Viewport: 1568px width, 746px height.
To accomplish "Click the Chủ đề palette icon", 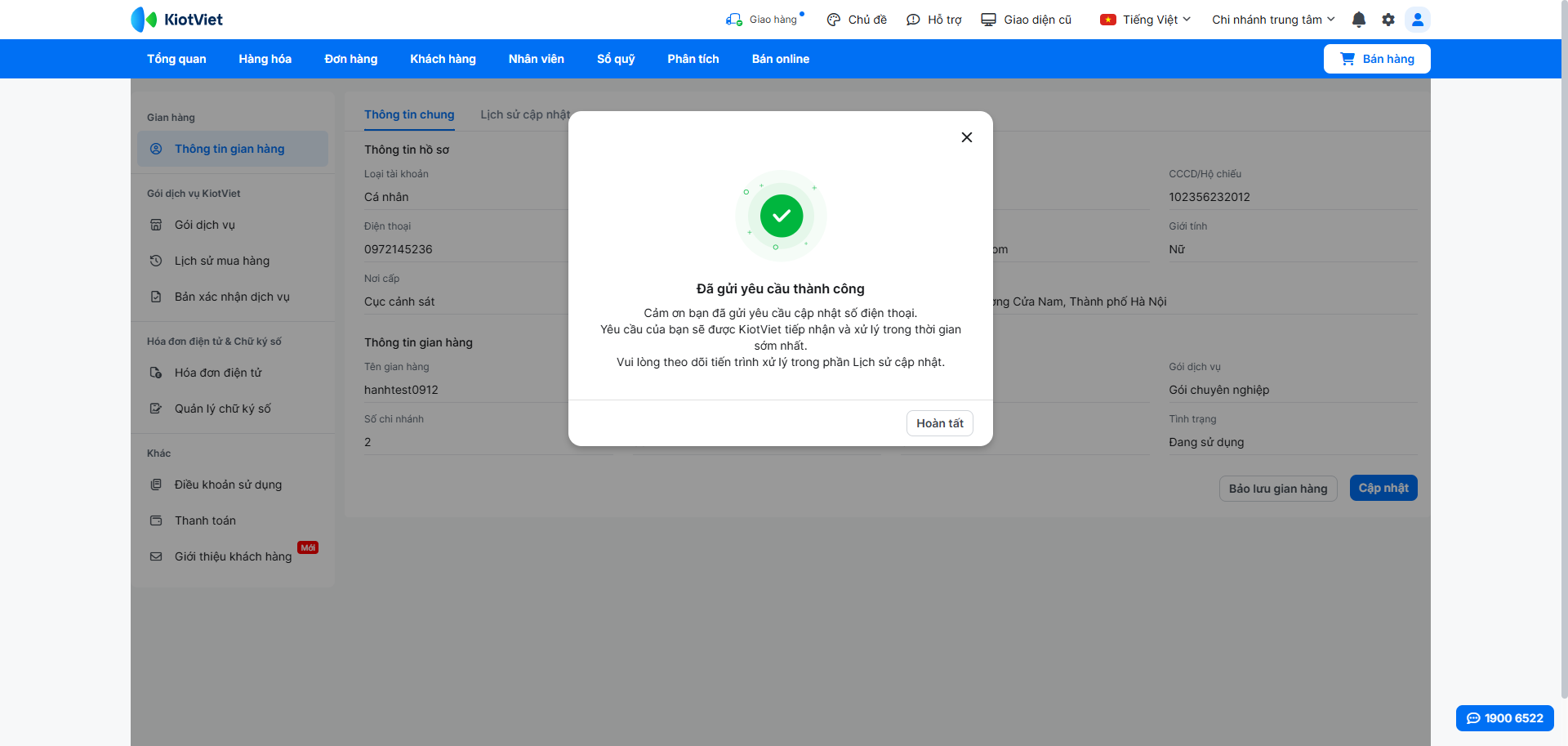I will click(x=834, y=20).
